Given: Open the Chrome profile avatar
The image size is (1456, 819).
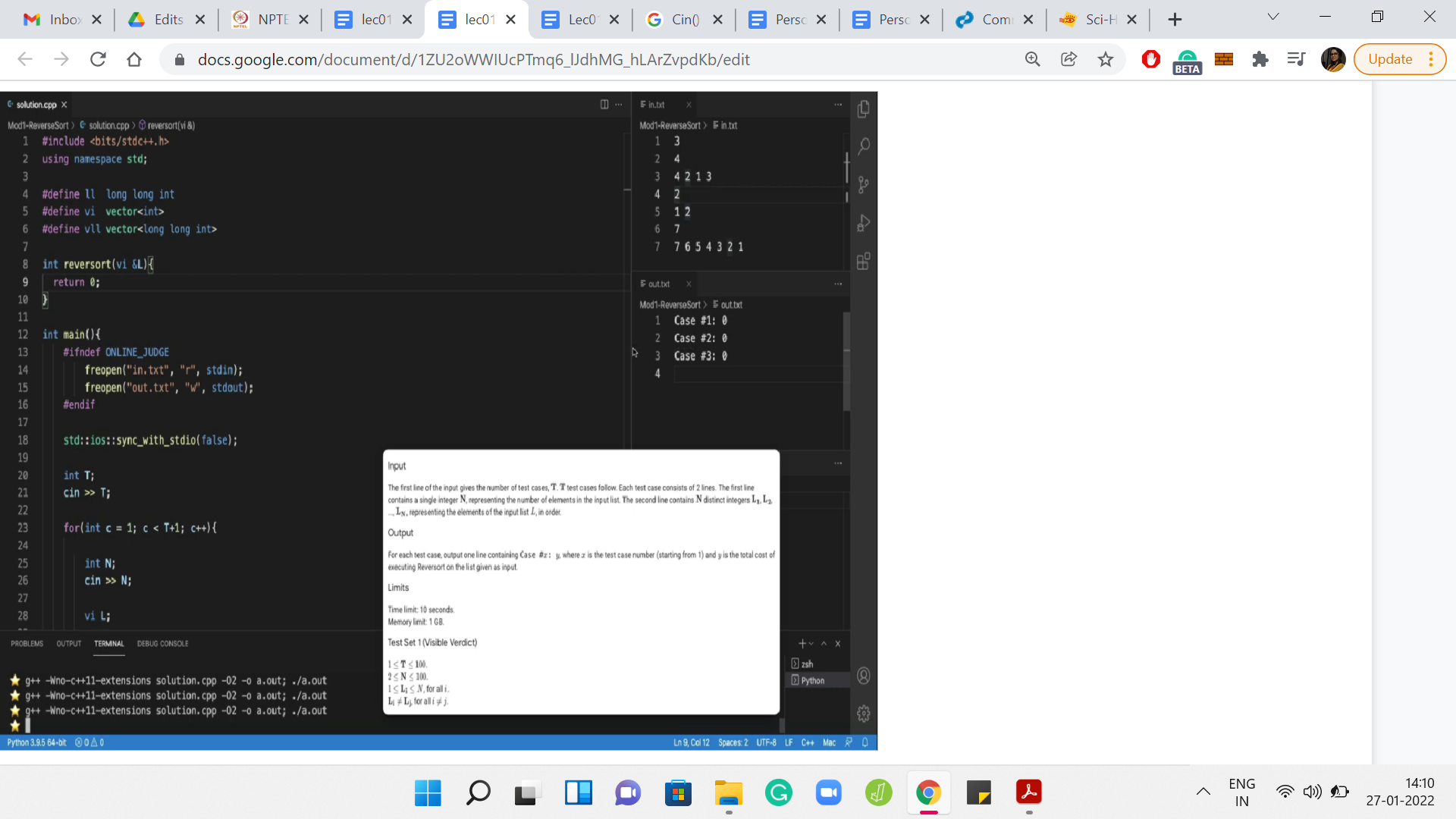Looking at the screenshot, I should (1332, 59).
